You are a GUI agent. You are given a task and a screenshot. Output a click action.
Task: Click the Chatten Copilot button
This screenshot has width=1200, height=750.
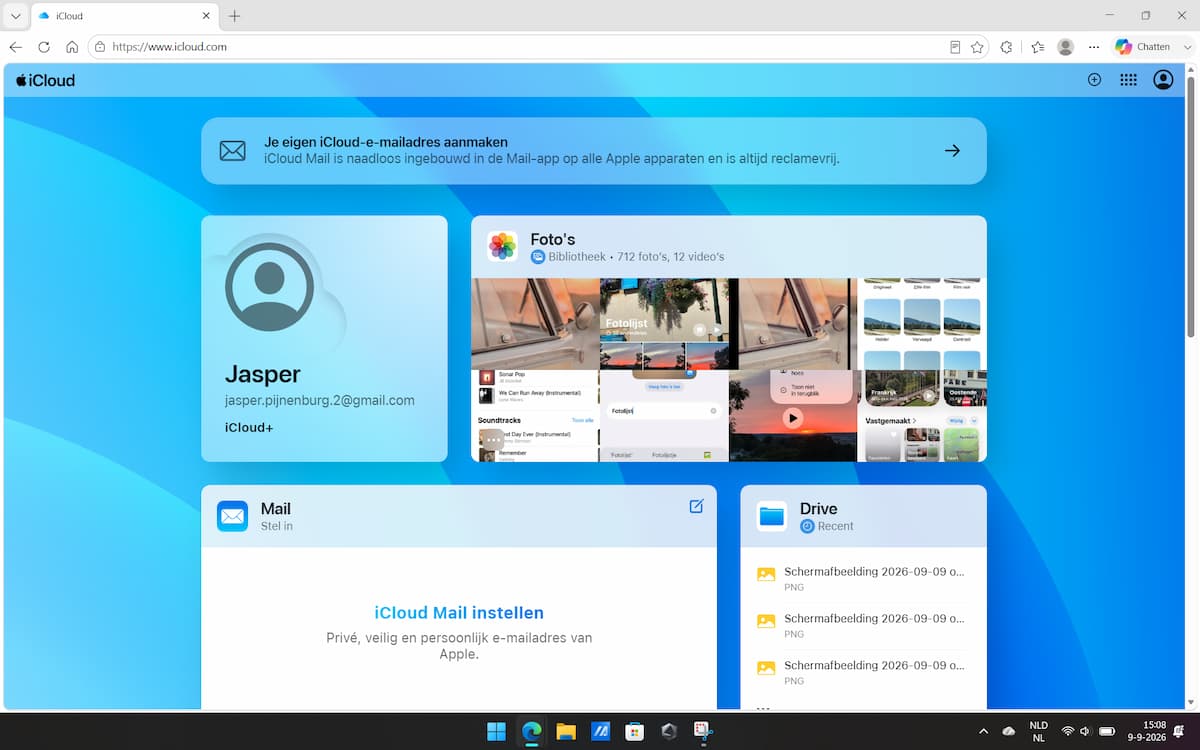[x=1143, y=47]
